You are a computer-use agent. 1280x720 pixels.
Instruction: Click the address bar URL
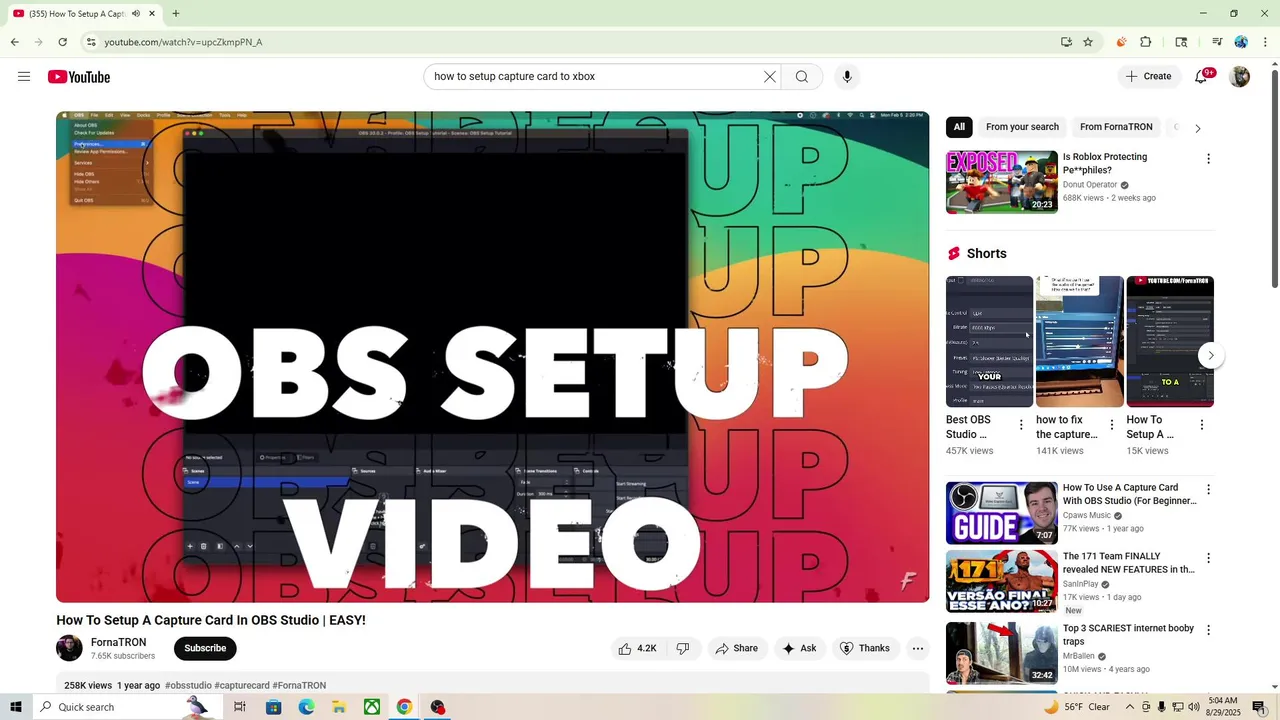point(183,42)
